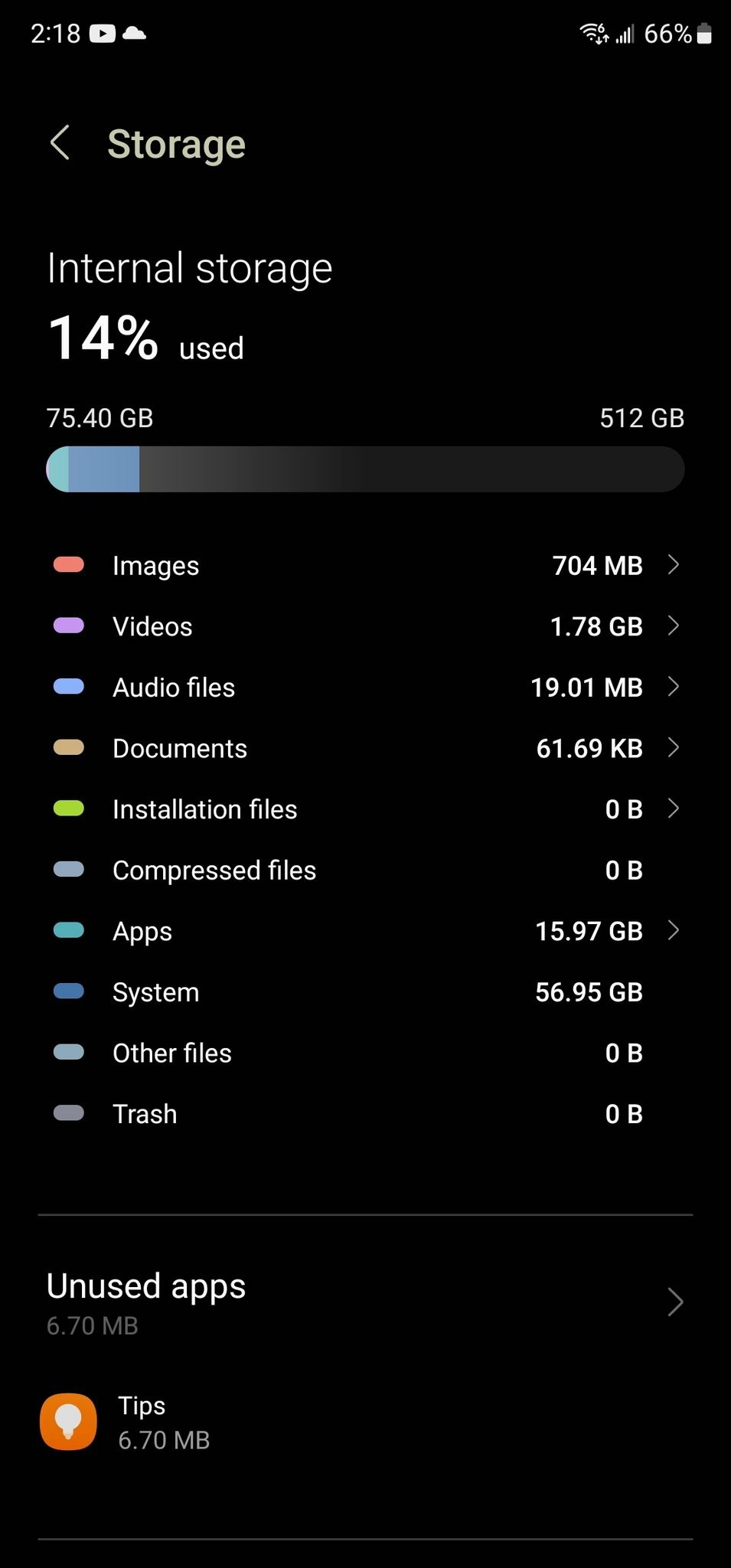731x1568 pixels.
Task: Tap the Tips app orange icon
Action: [x=68, y=1422]
